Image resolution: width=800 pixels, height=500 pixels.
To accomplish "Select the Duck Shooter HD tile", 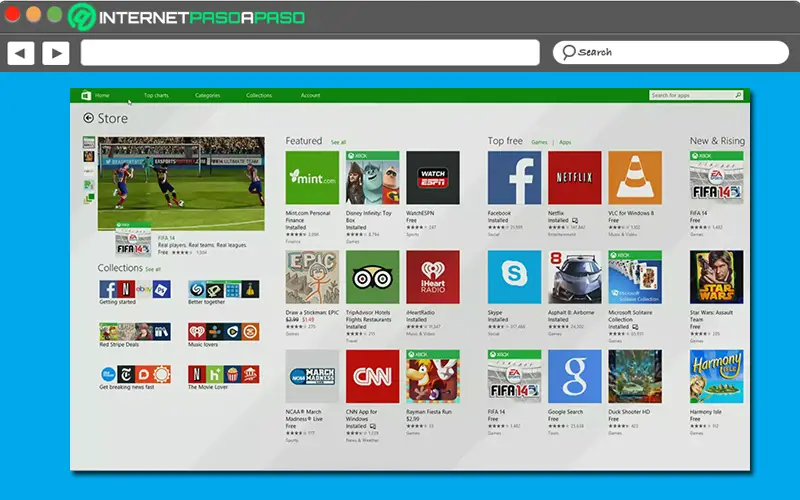I will [x=635, y=377].
